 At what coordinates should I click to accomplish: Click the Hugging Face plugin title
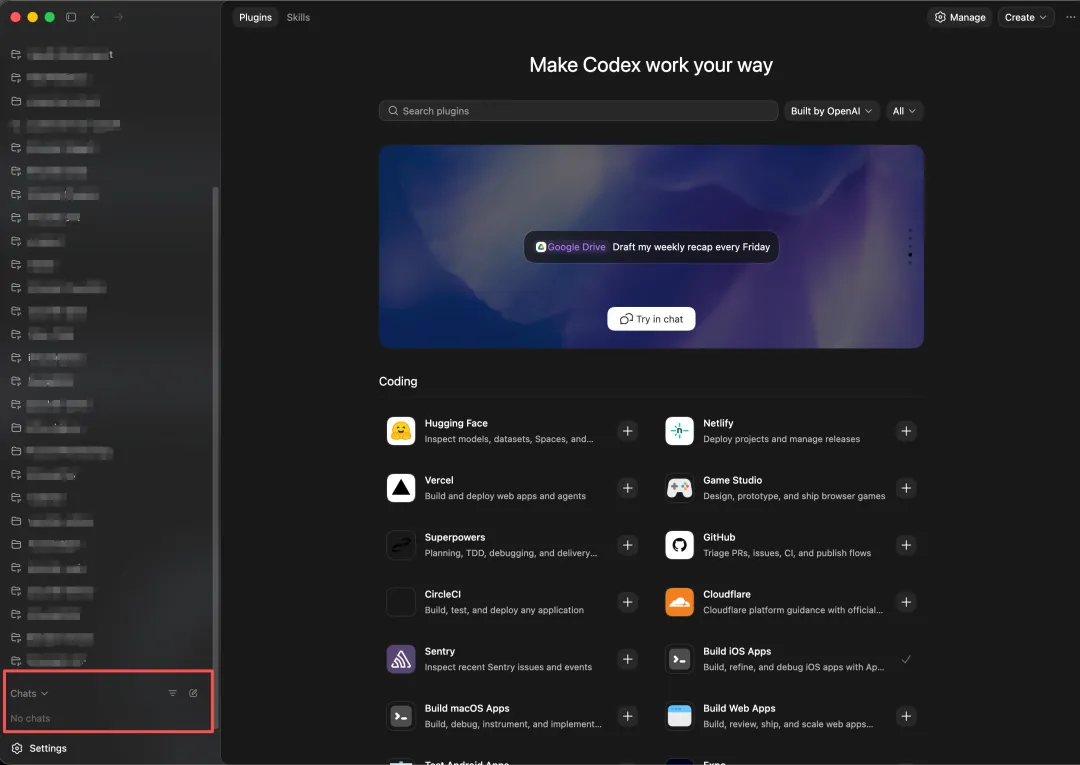coord(456,423)
